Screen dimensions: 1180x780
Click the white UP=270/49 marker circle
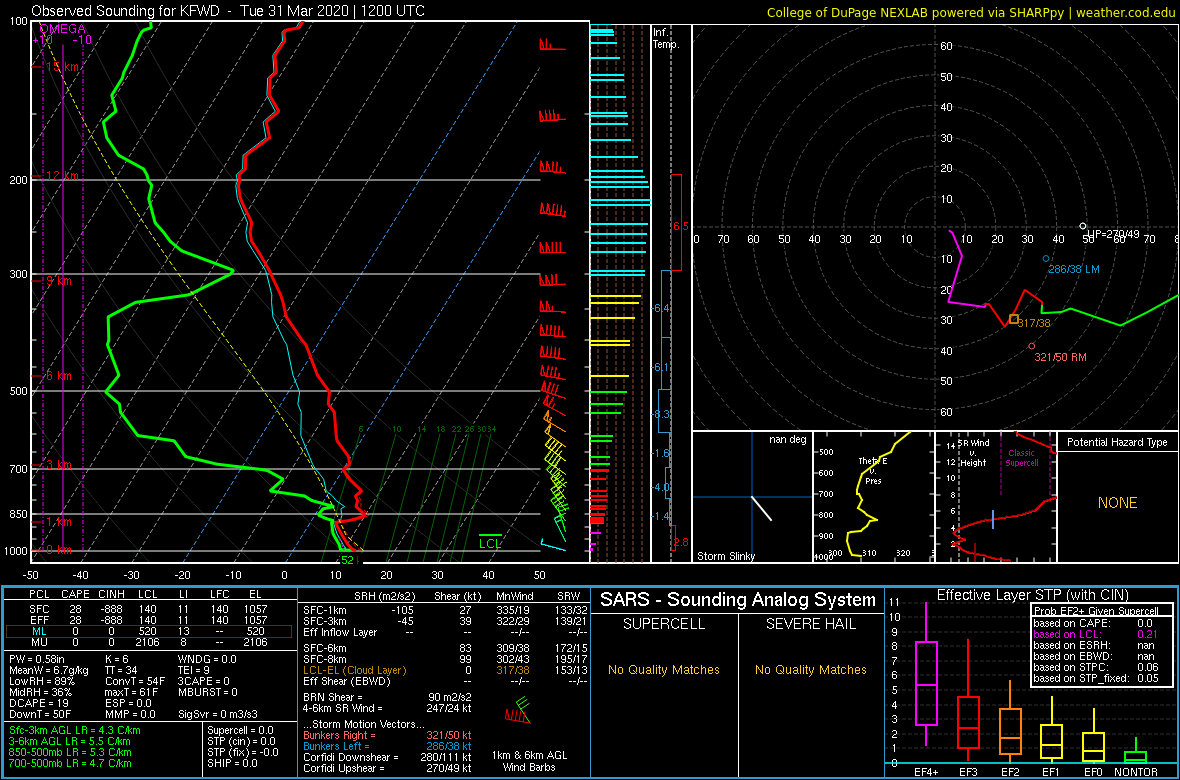point(1083,226)
